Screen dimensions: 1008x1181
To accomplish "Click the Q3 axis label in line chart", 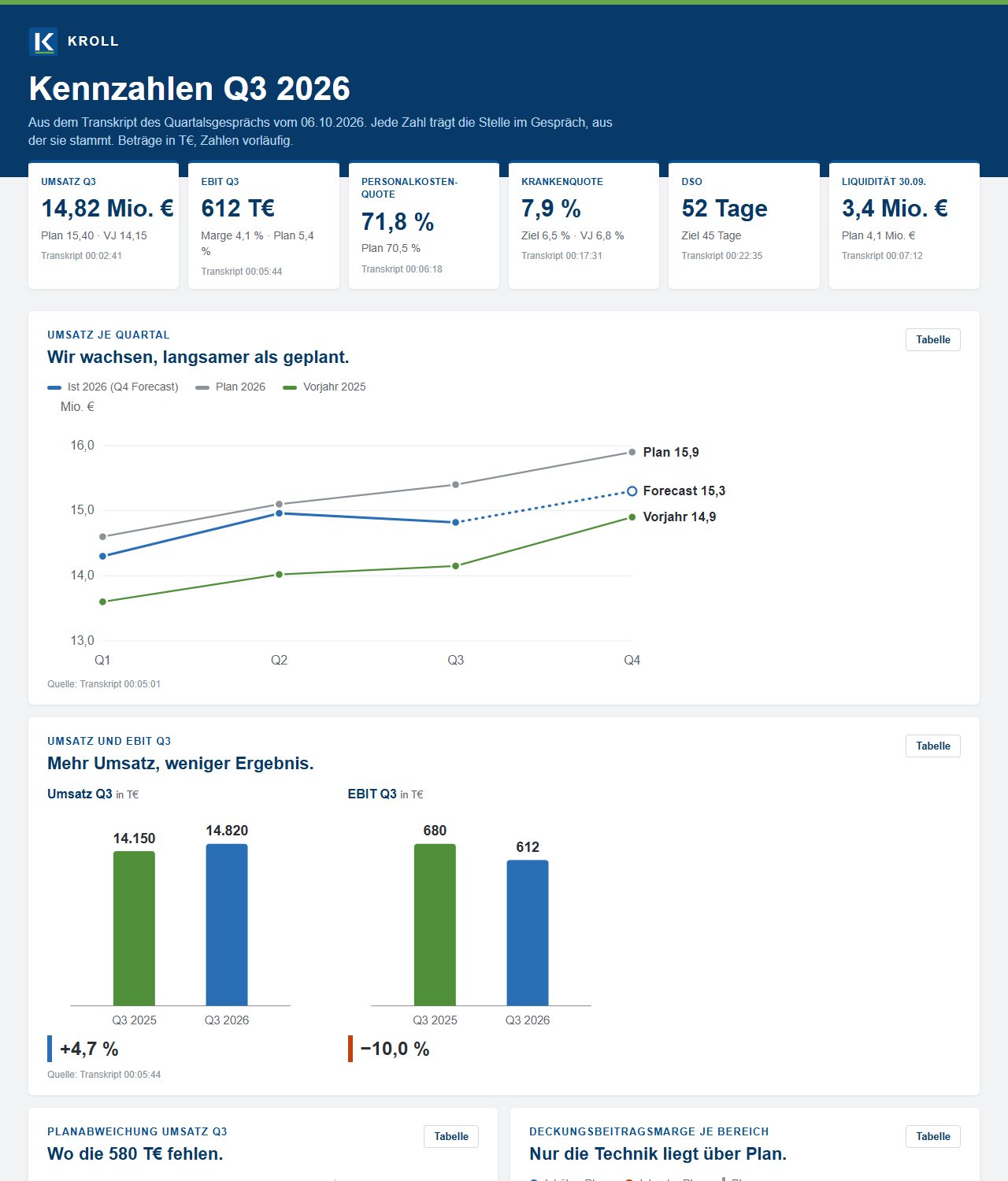I will 455,661.
